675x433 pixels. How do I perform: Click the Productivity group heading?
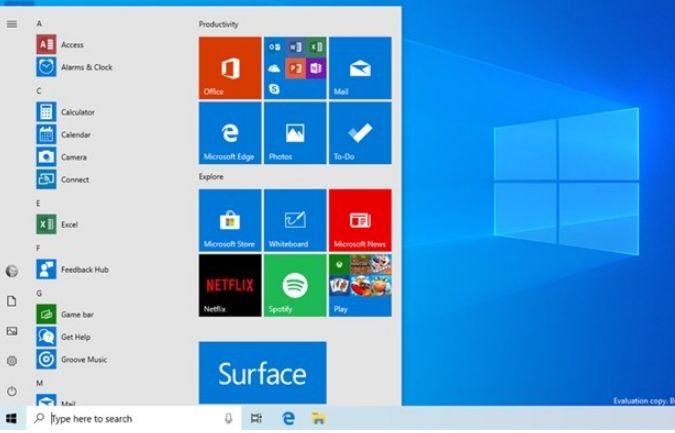tap(218, 24)
